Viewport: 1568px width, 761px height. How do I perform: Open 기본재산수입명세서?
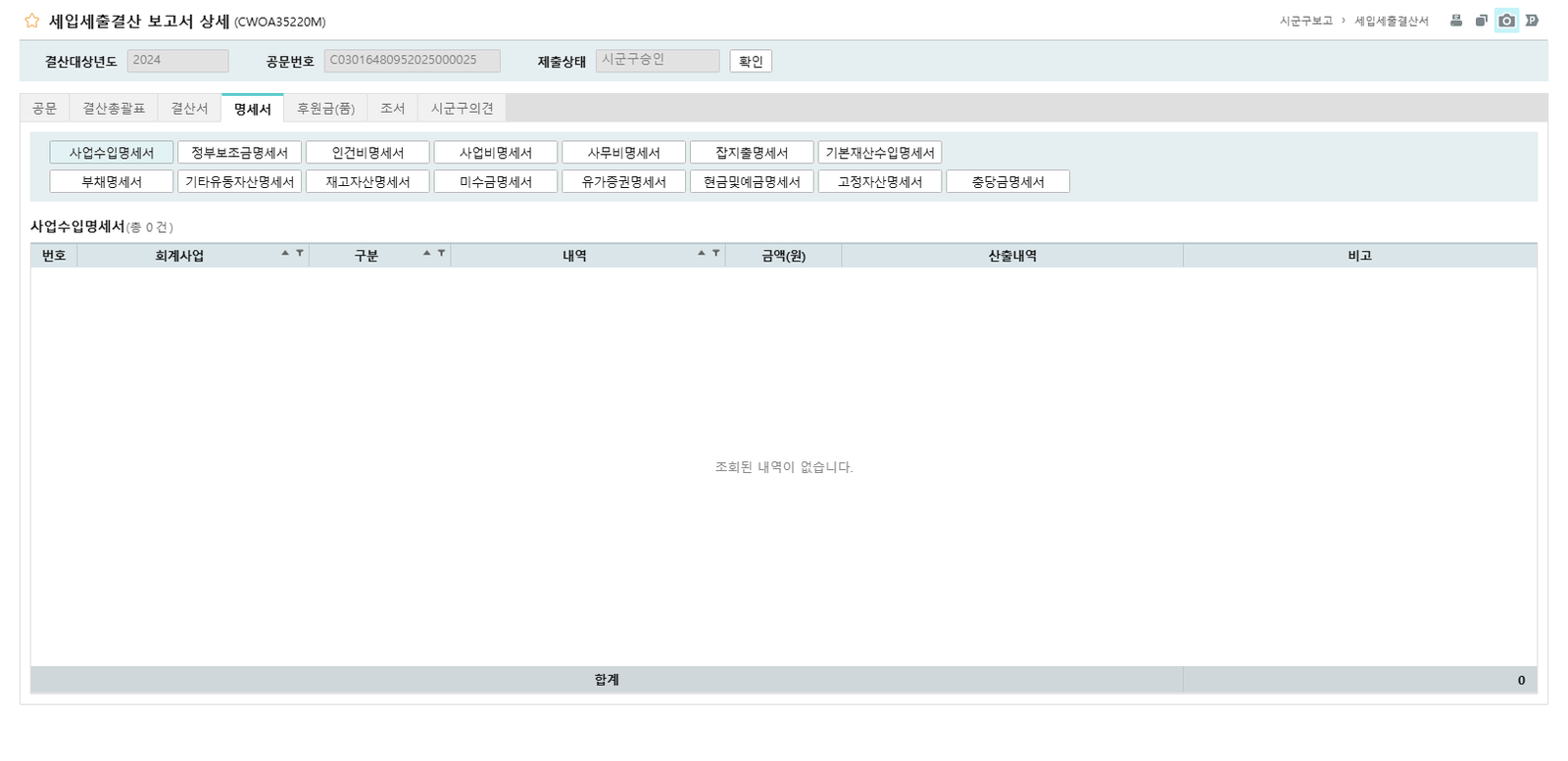tap(880, 153)
